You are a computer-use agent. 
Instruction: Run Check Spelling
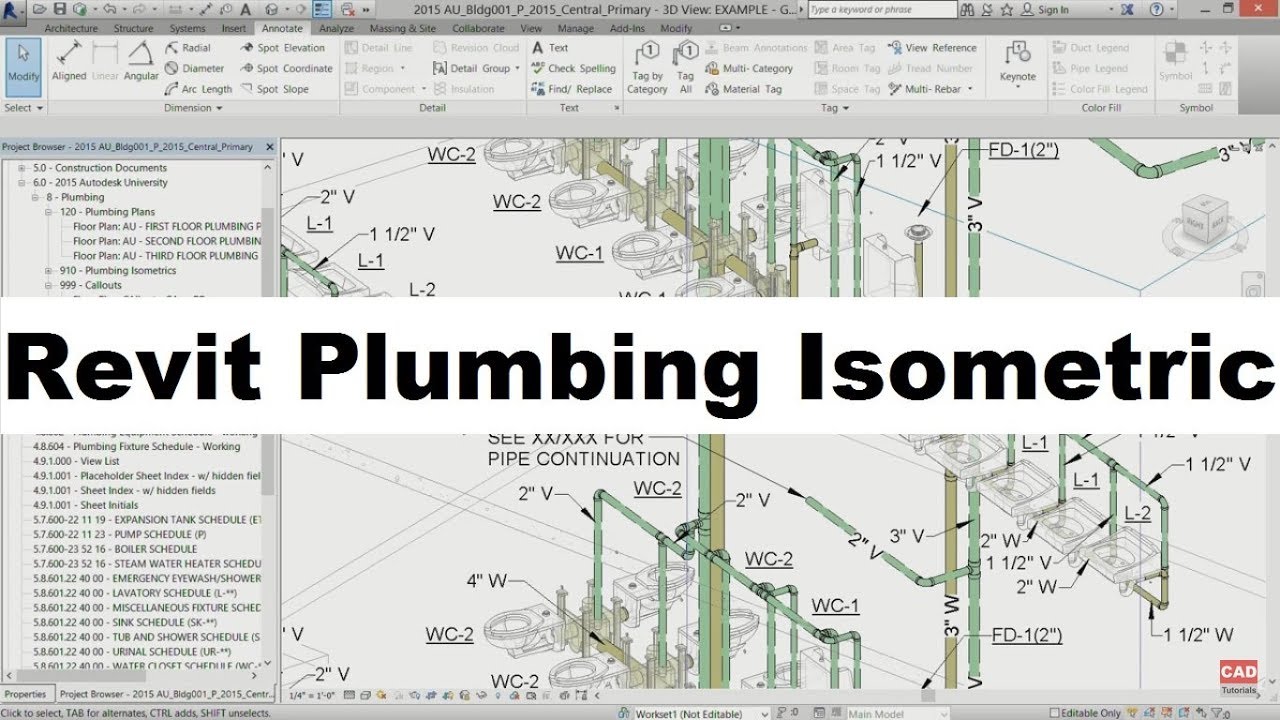tap(573, 69)
